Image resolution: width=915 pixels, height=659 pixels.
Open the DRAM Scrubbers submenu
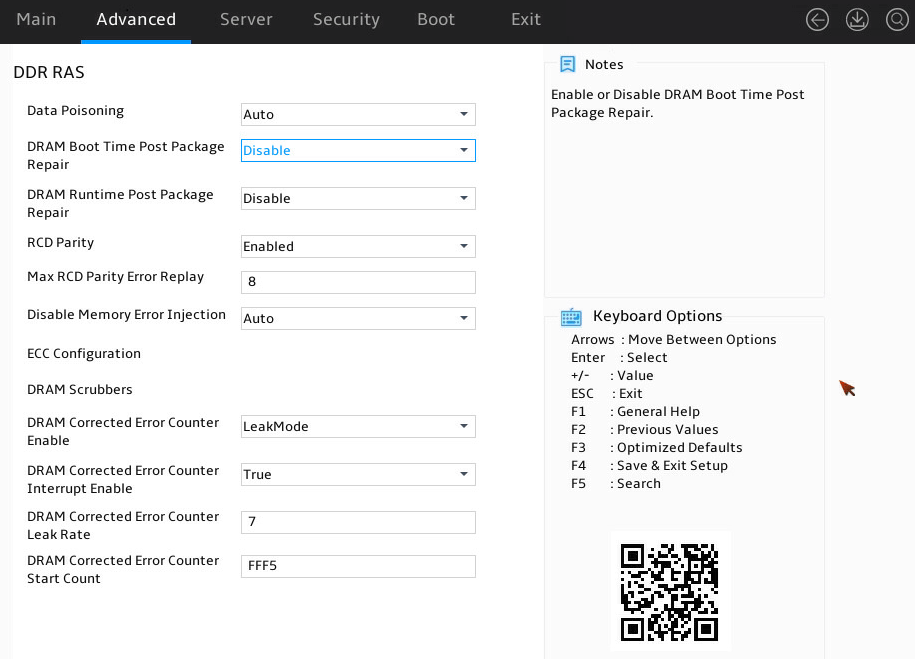pos(80,389)
